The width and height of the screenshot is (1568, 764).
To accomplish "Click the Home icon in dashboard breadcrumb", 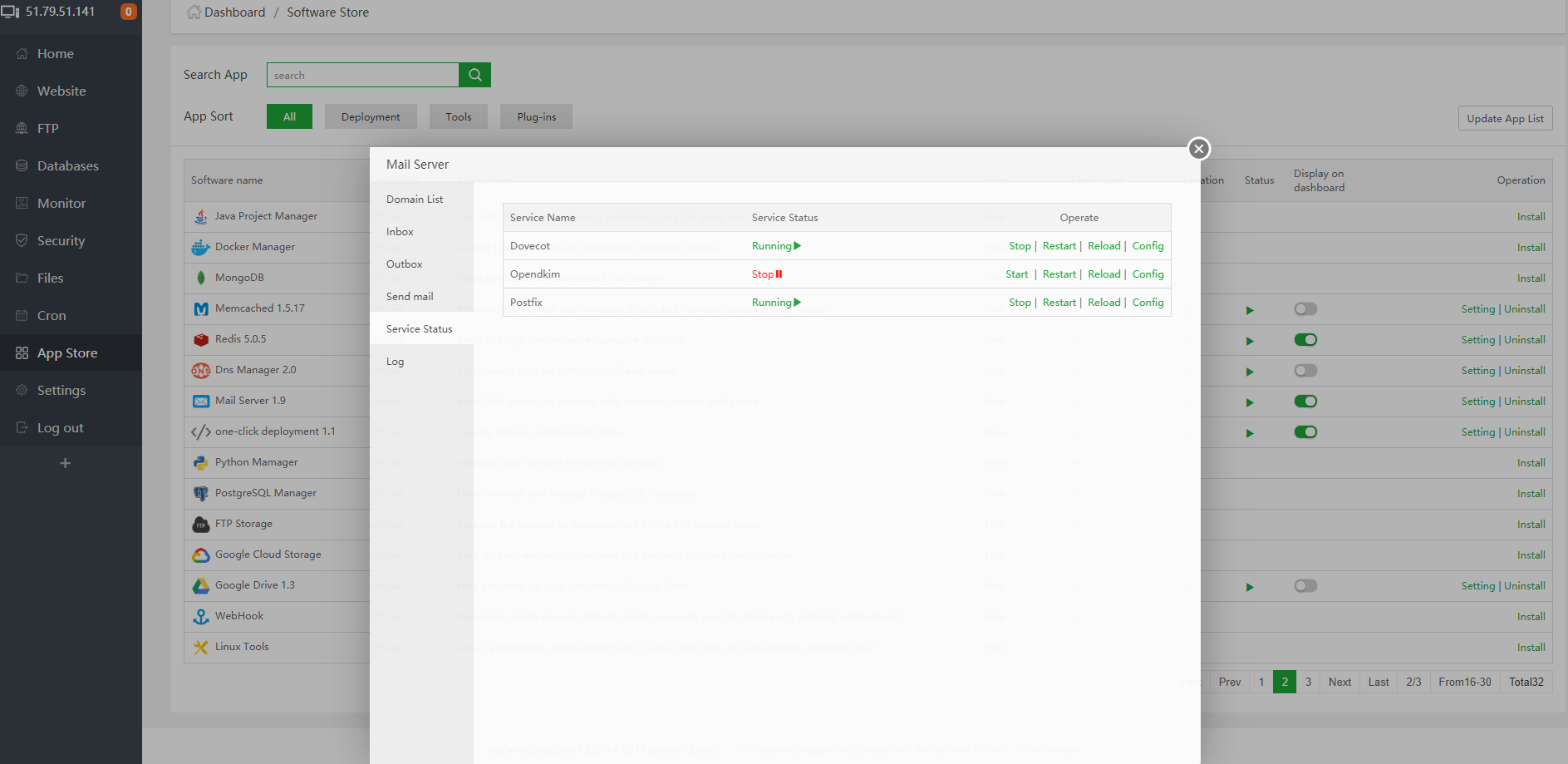I will coord(194,12).
